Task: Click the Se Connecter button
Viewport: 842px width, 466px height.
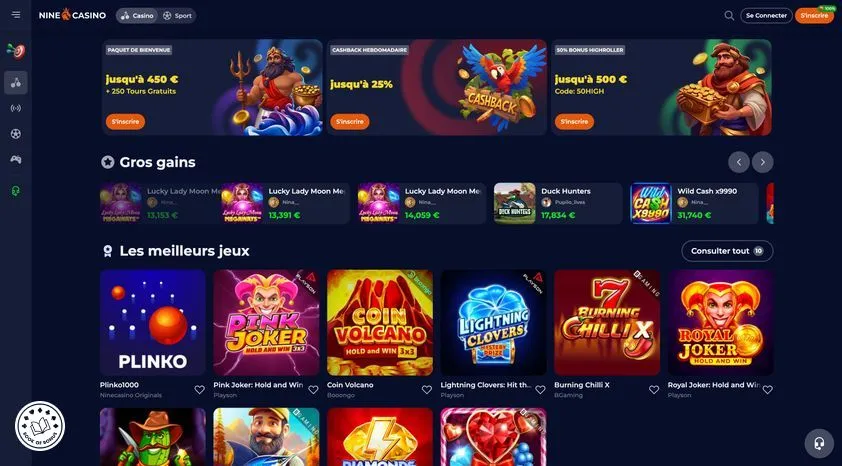Action: (766, 16)
